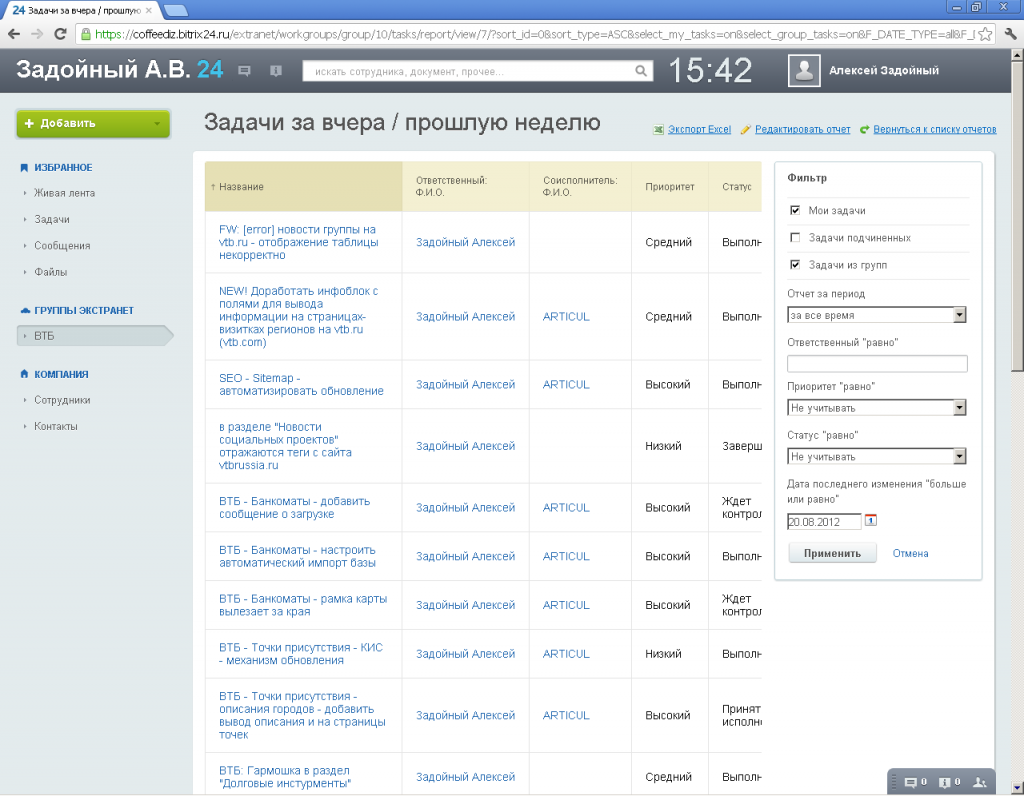Viewport: 1024px width, 796px height.
Task: Click 'Редактировать отчет' link
Action: [x=803, y=129]
